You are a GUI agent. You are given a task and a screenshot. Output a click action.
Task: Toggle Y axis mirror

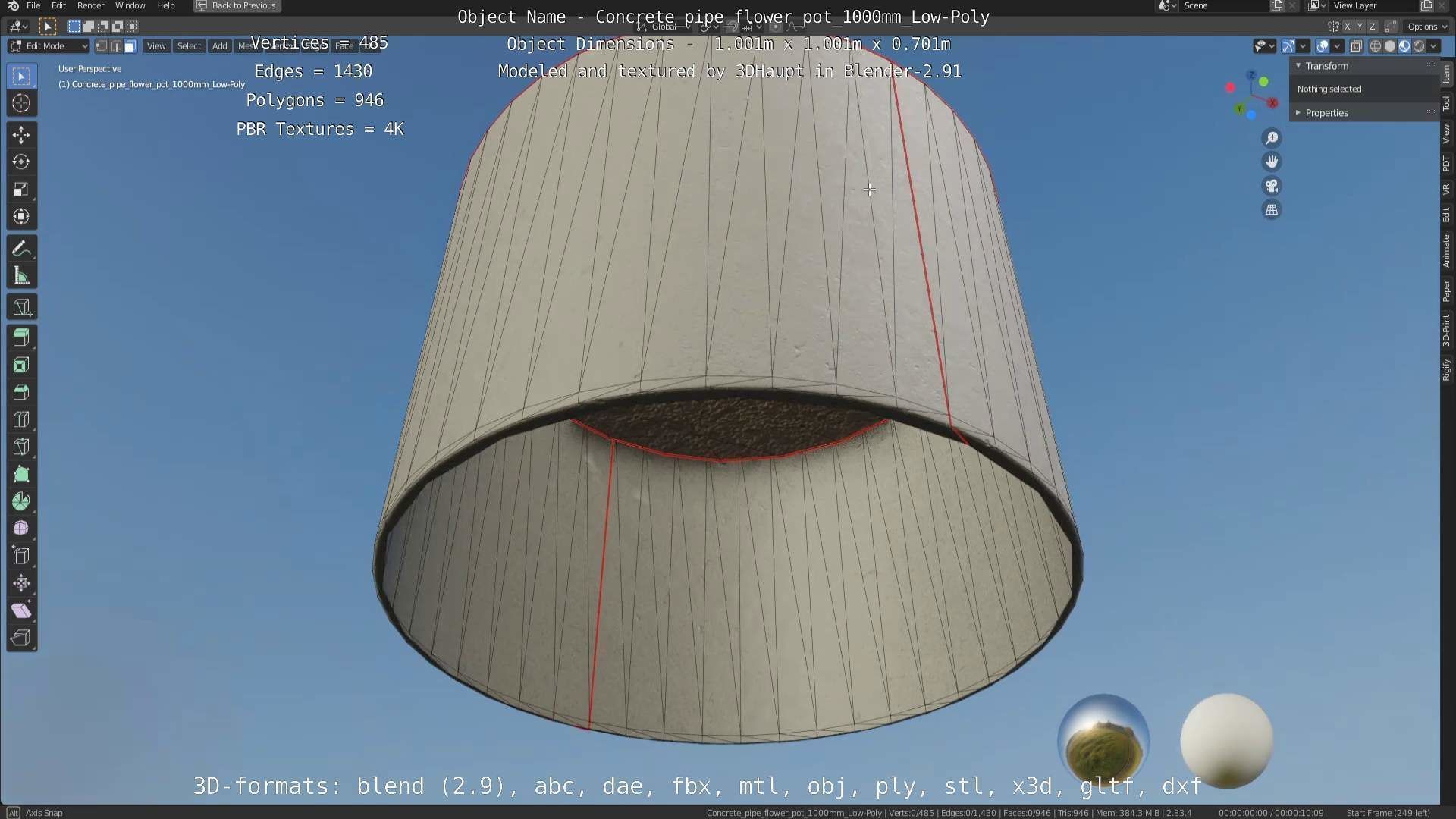point(1360,27)
